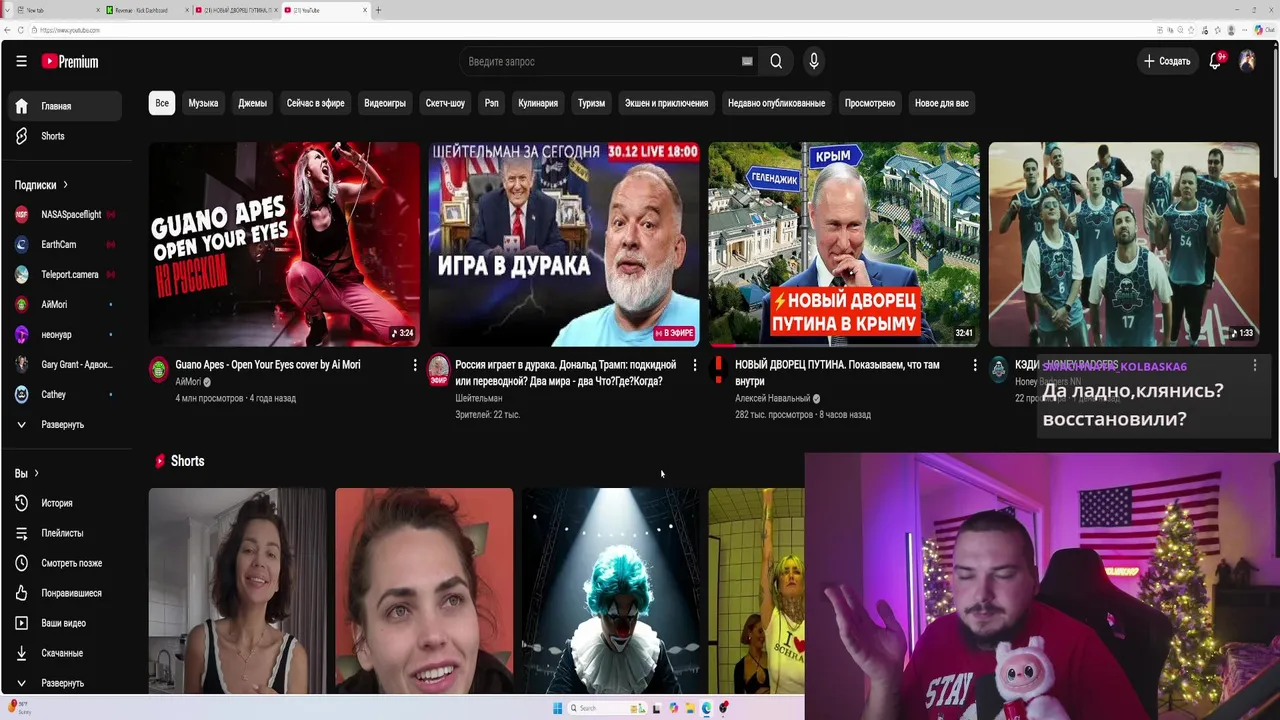Switch to Revenue - Kick Dashboard tab
This screenshot has height=720, width=1280.
click(x=148, y=10)
